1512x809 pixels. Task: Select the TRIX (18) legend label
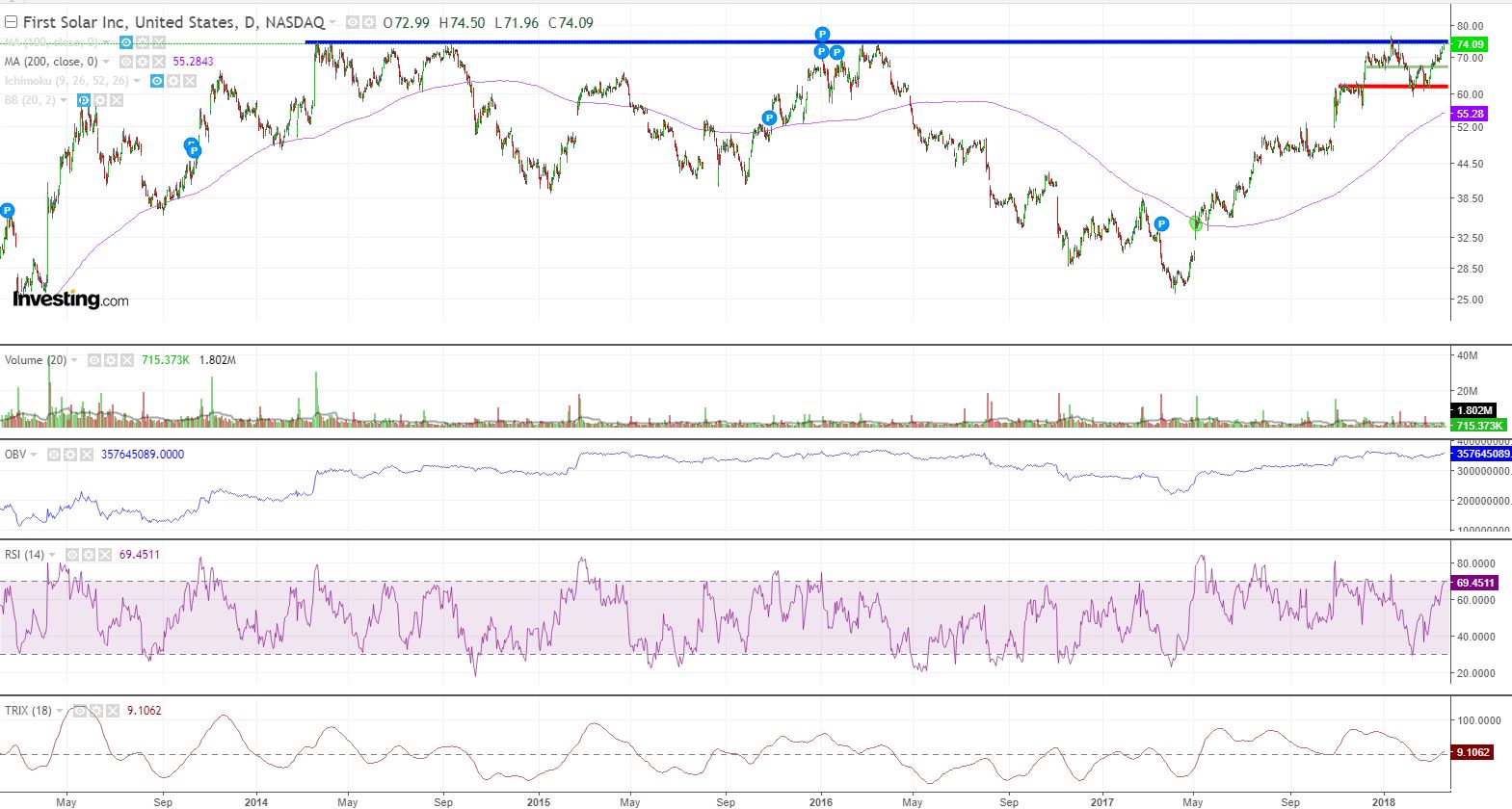(x=29, y=711)
